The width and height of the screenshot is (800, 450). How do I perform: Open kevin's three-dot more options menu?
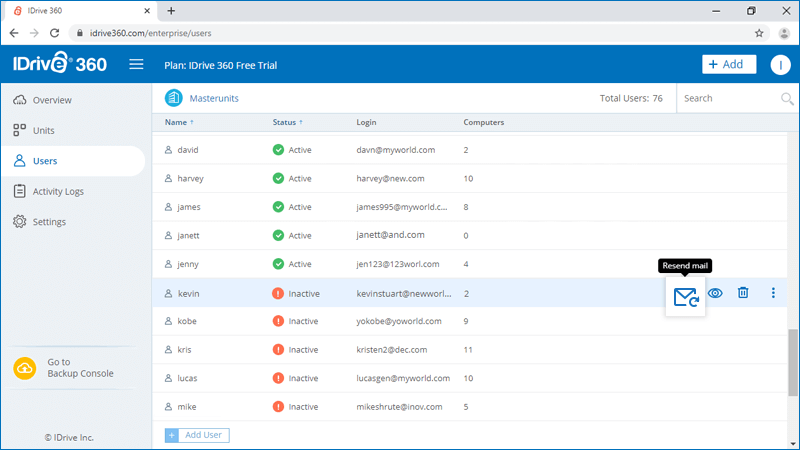(x=773, y=293)
